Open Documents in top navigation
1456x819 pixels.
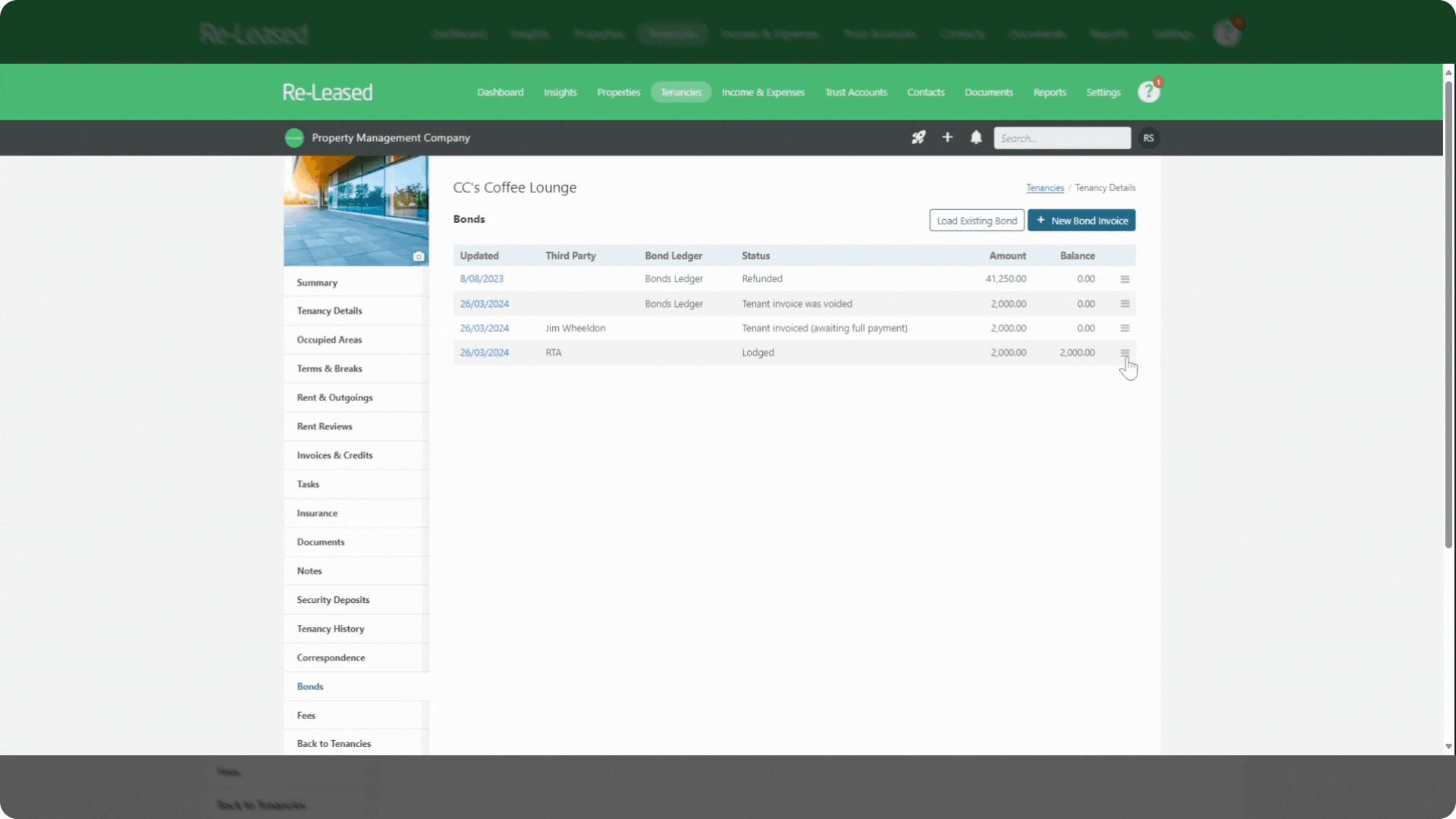(x=989, y=93)
